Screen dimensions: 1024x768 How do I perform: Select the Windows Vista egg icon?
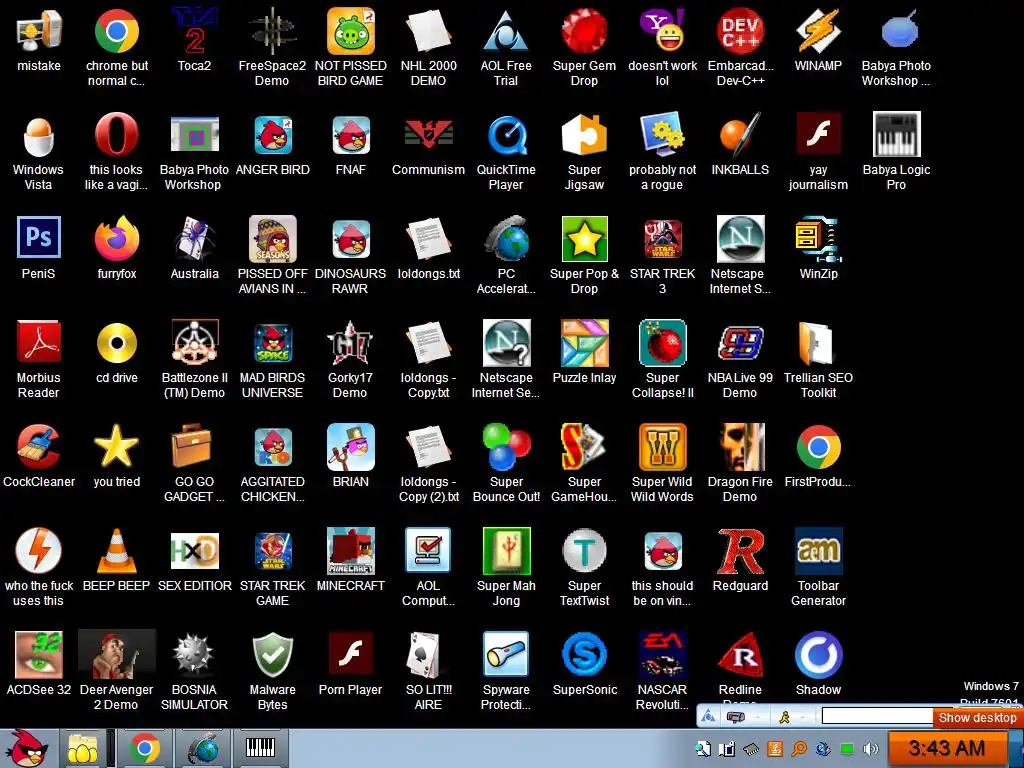[x=39, y=135]
